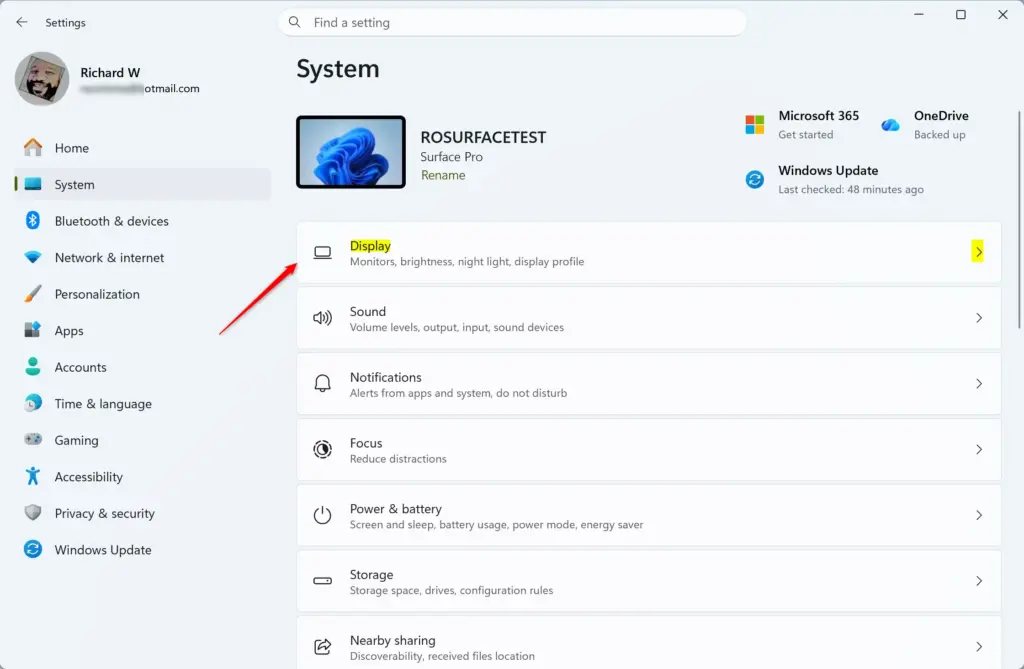Screen dimensions: 1024x669
Task: Open Accessibility settings
Action: pos(142,477)
